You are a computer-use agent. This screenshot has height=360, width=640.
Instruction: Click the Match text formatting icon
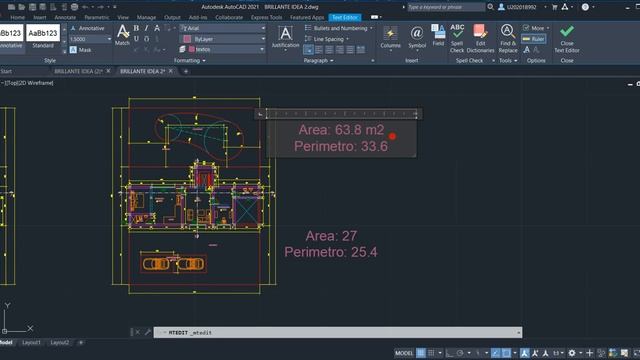point(122,35)
